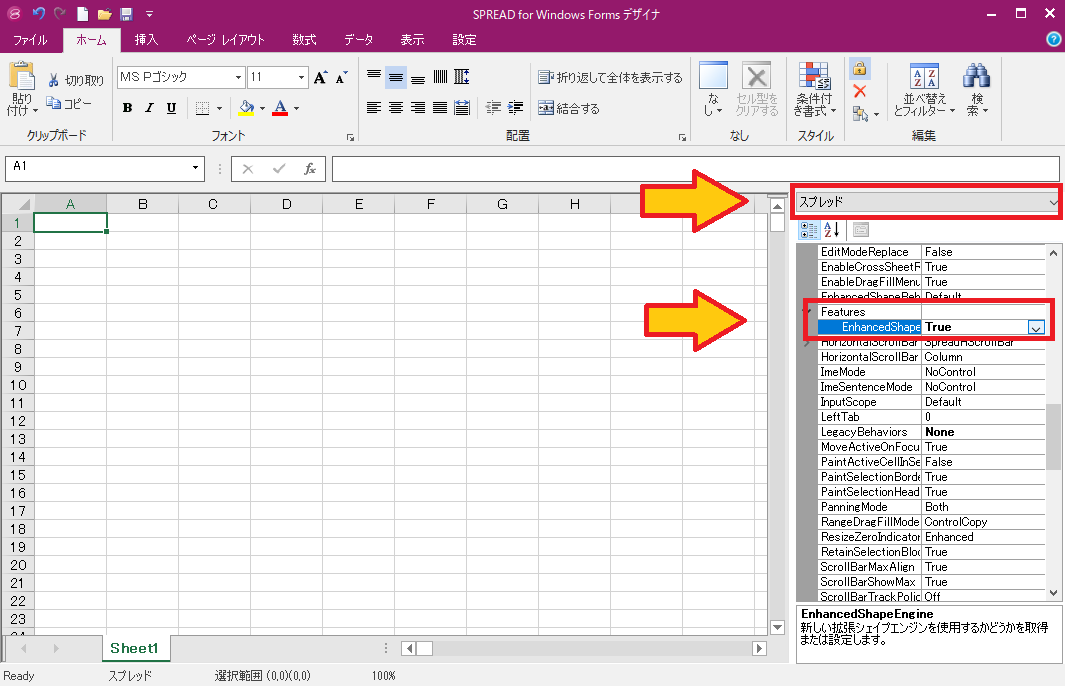Screen dimensions: 1065x686
Task: Open the cell type なし dropdown
Action: click(712, 89)
